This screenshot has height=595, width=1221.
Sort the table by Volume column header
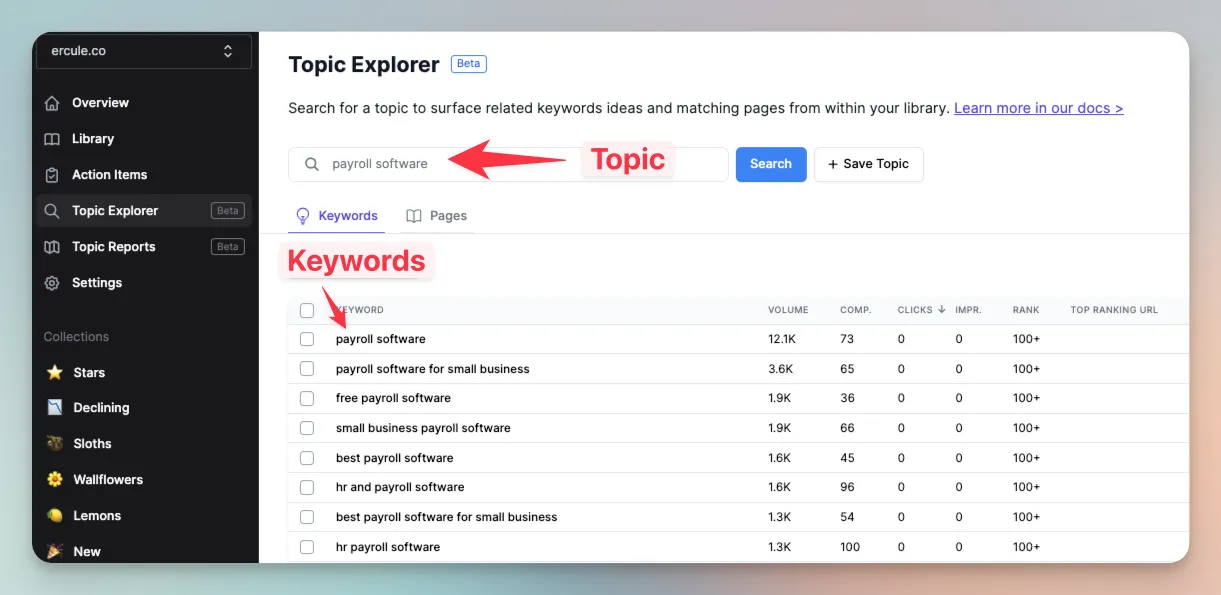(787, 310)
